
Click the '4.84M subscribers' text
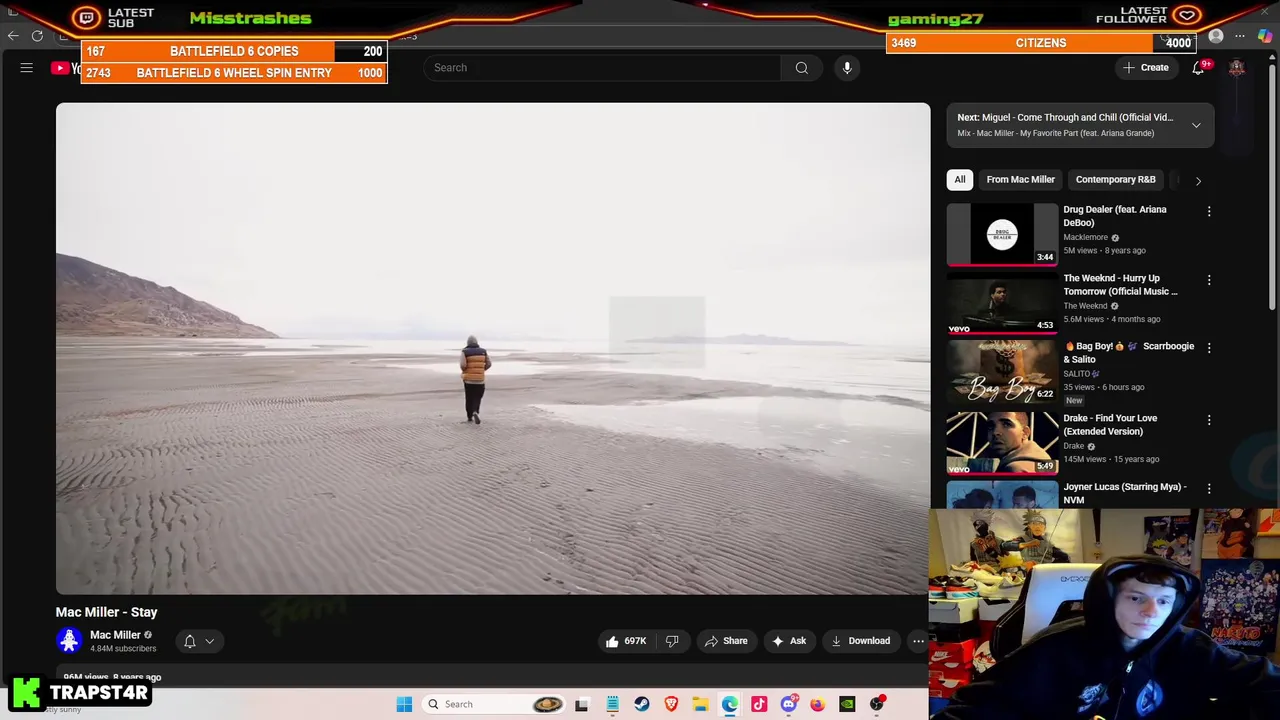[123, 649]
